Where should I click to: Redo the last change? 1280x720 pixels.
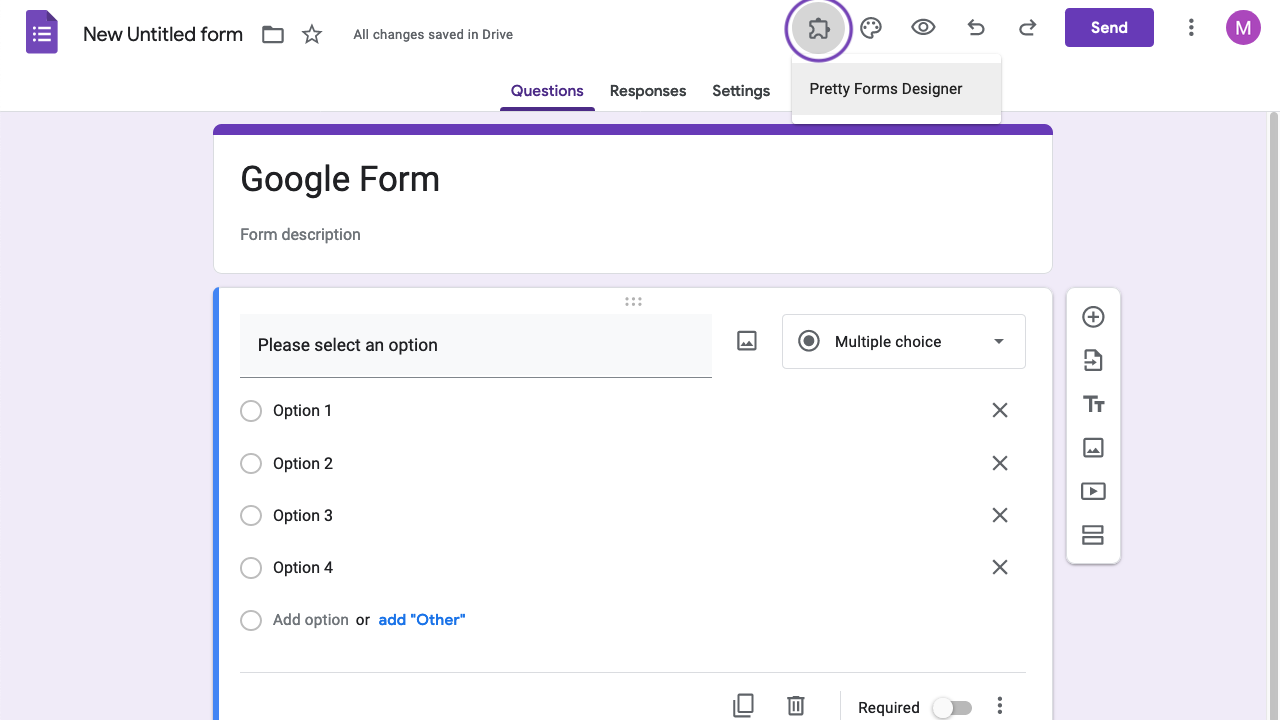[1027, 28]
